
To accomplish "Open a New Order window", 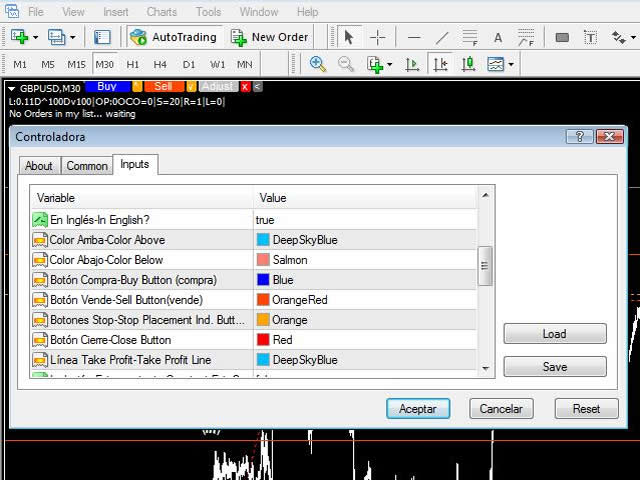I will click(269, 37).
